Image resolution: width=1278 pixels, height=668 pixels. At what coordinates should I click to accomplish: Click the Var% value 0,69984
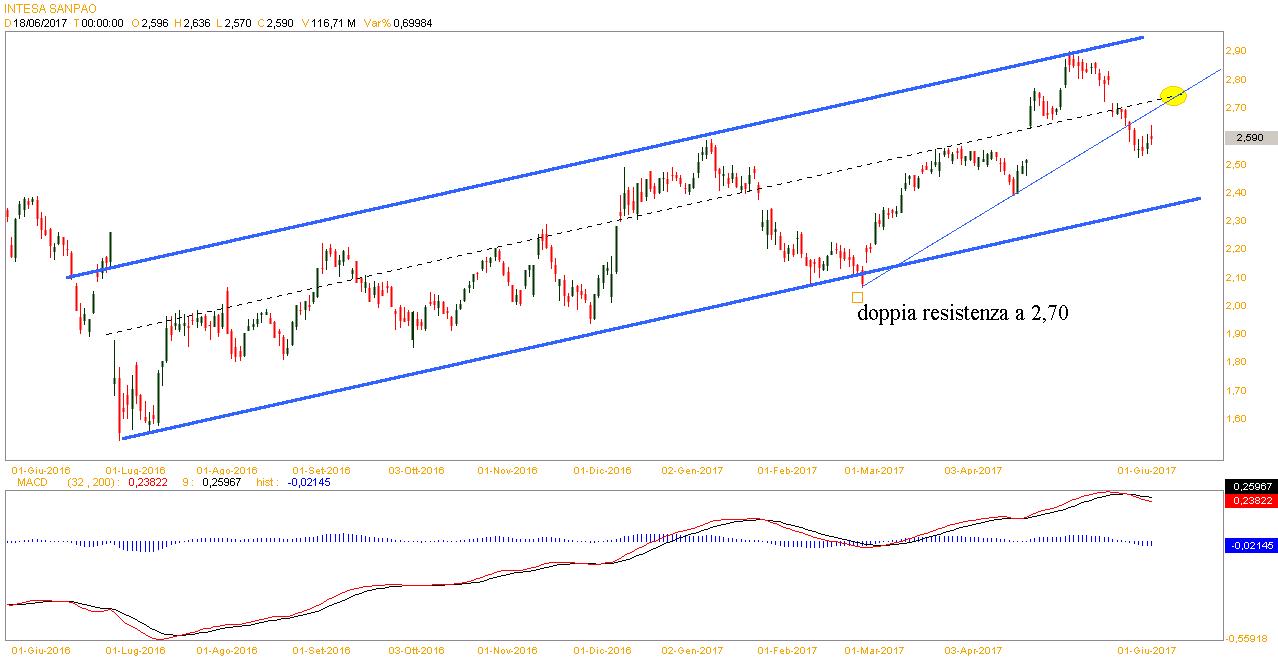[413, 22]
